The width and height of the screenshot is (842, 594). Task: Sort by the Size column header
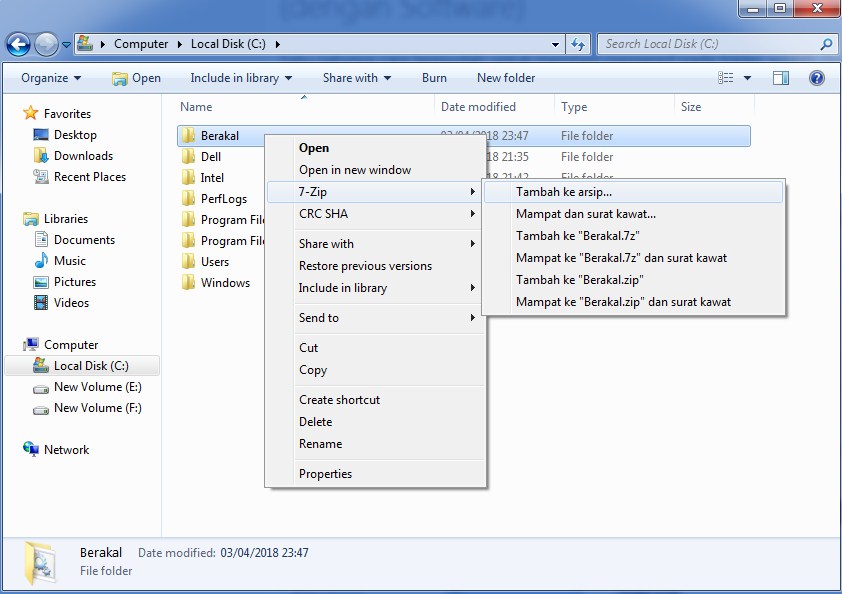click(x=691, y=107)
